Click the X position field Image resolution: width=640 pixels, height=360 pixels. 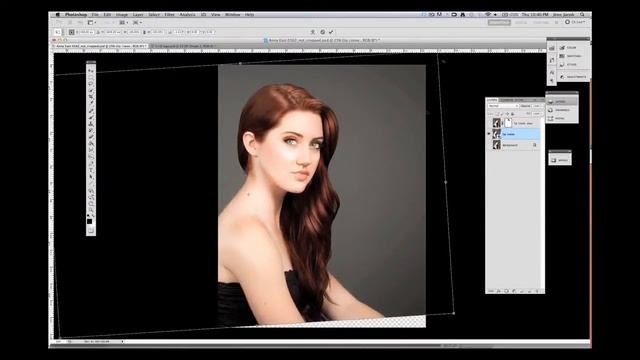86,32
